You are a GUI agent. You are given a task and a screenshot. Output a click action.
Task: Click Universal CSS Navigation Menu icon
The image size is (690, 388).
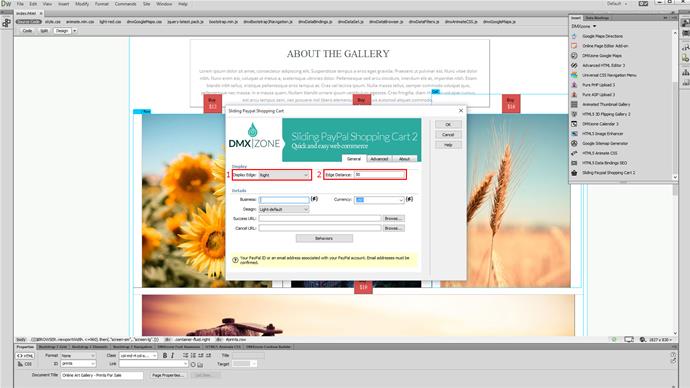tap(574, 75)
